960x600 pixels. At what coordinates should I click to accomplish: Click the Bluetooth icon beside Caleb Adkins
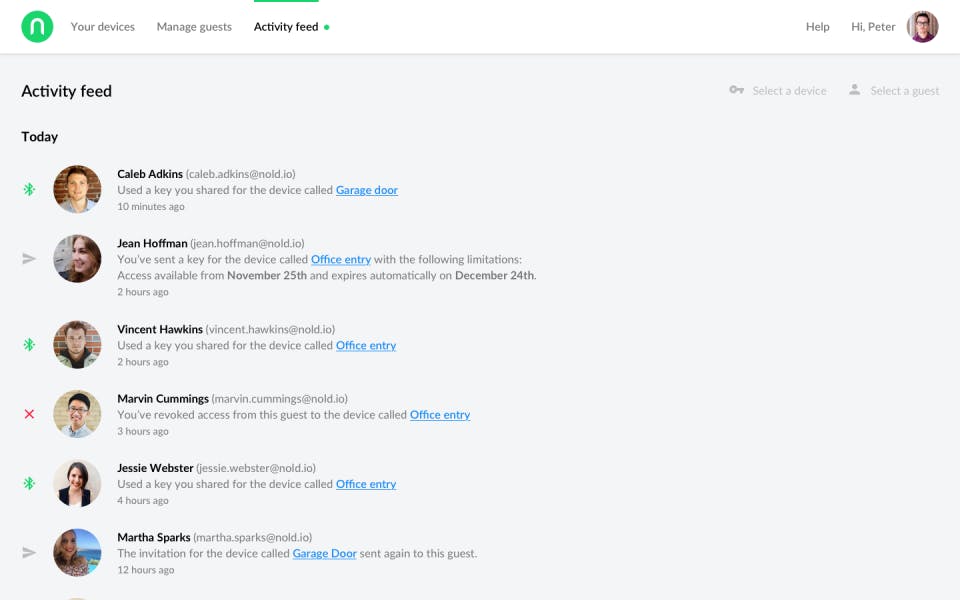tap(29, 189)
